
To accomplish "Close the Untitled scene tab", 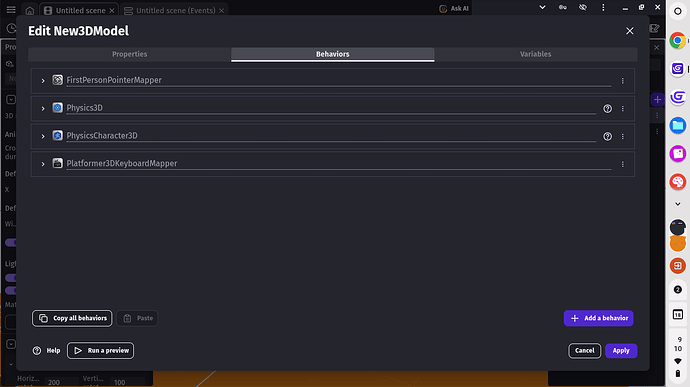I will pos(112,11).
